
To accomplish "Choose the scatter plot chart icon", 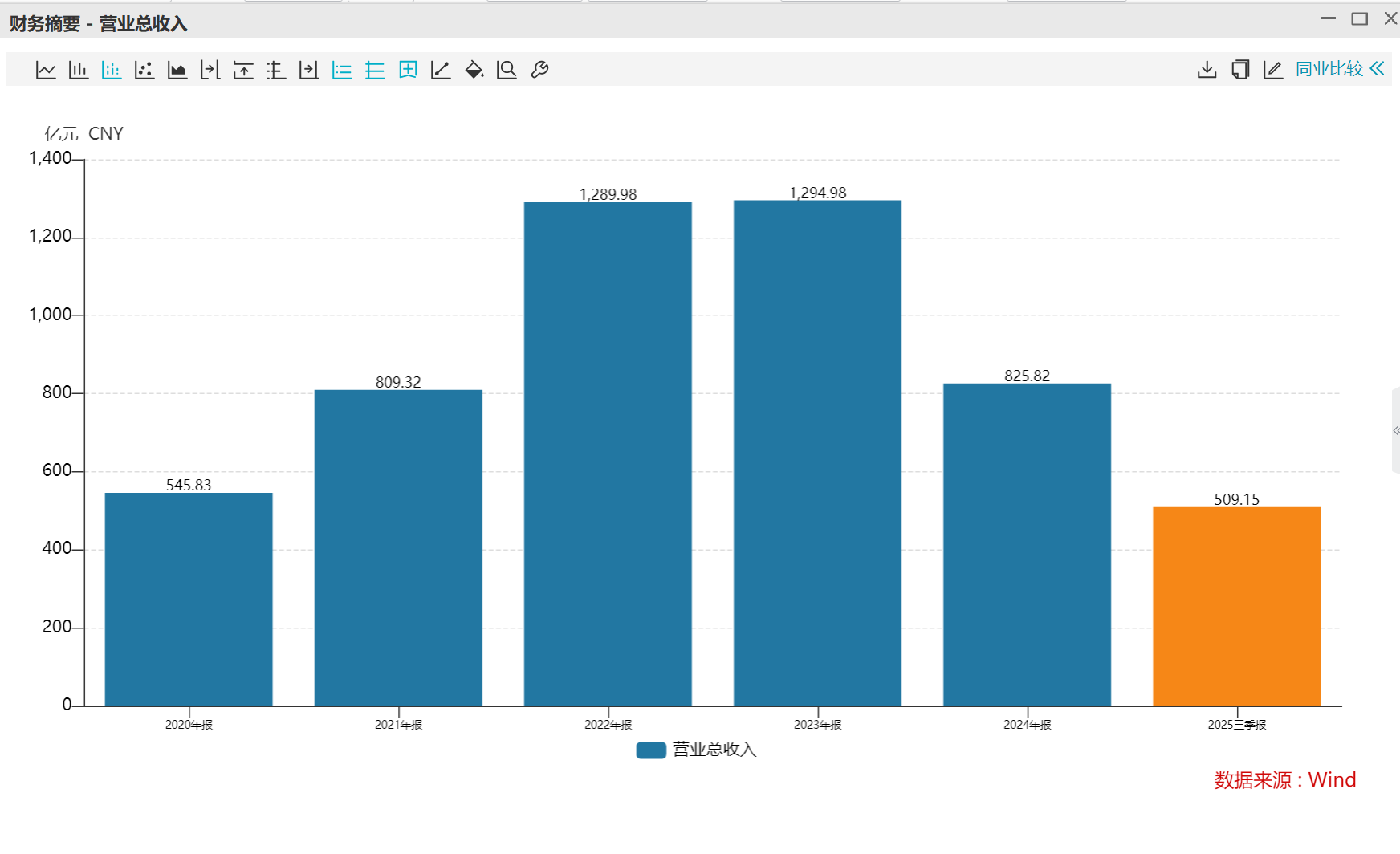I will [144, 70].
